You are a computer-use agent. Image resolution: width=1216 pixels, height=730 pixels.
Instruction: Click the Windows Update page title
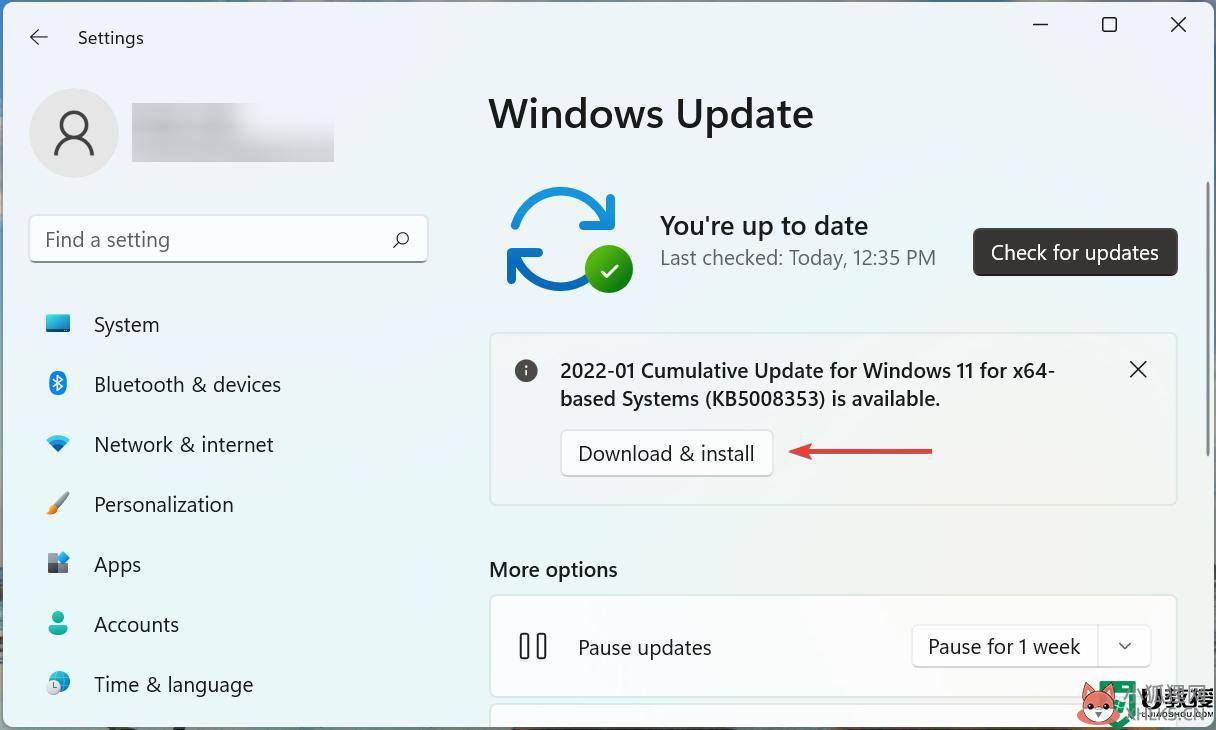click(x=651, y=114)
